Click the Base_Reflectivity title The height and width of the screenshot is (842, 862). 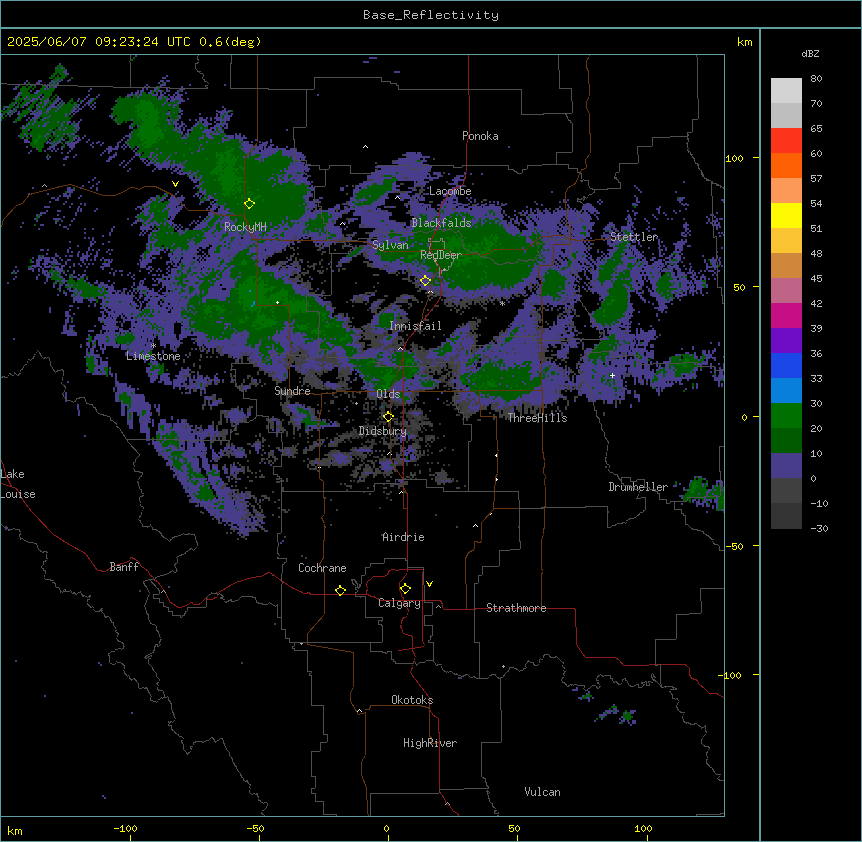[x=431, y=15]
